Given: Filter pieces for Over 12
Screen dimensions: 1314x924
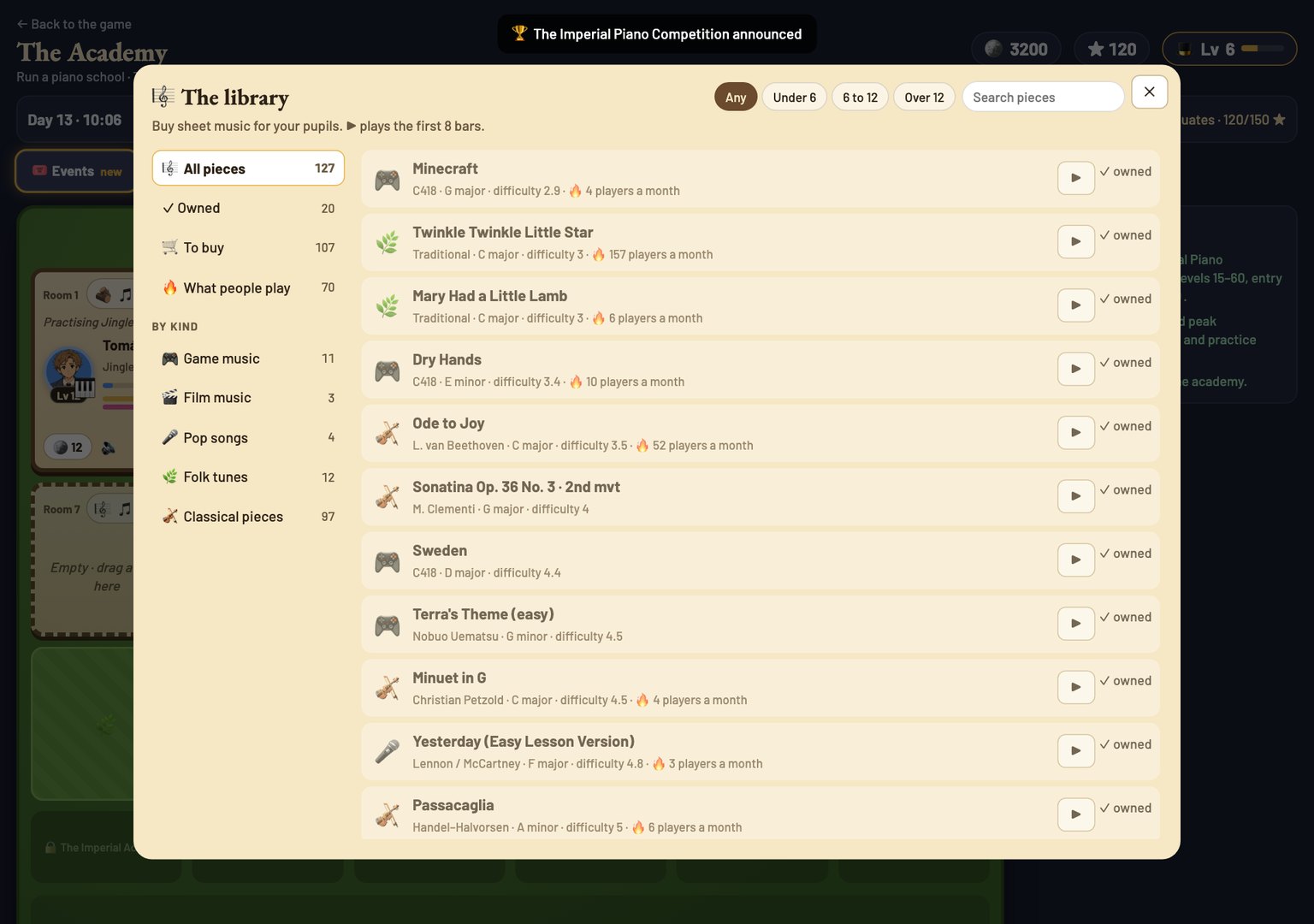Looking at the screenshot, I should coord(925,98).
